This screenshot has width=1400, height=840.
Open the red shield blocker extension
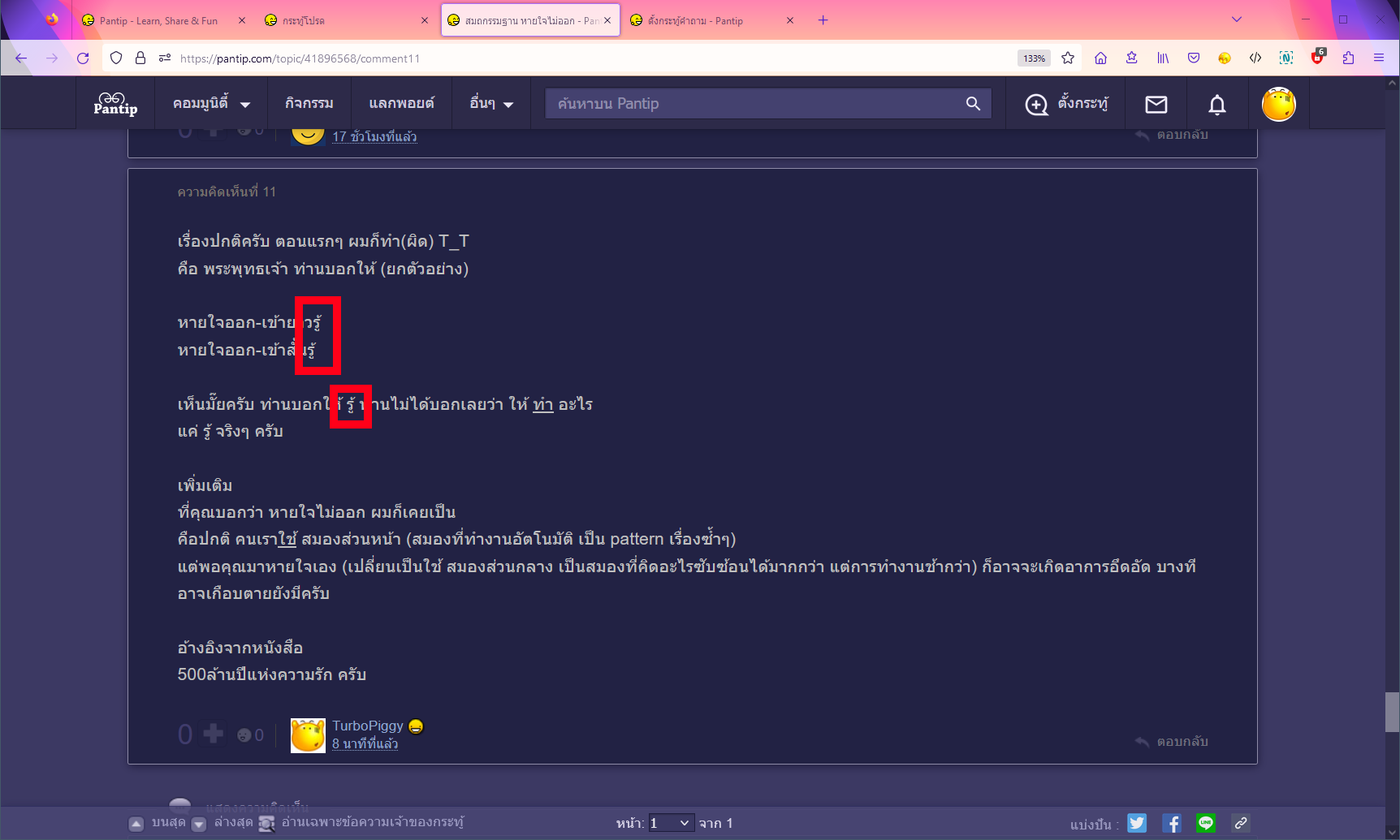tap(1317, 57)
